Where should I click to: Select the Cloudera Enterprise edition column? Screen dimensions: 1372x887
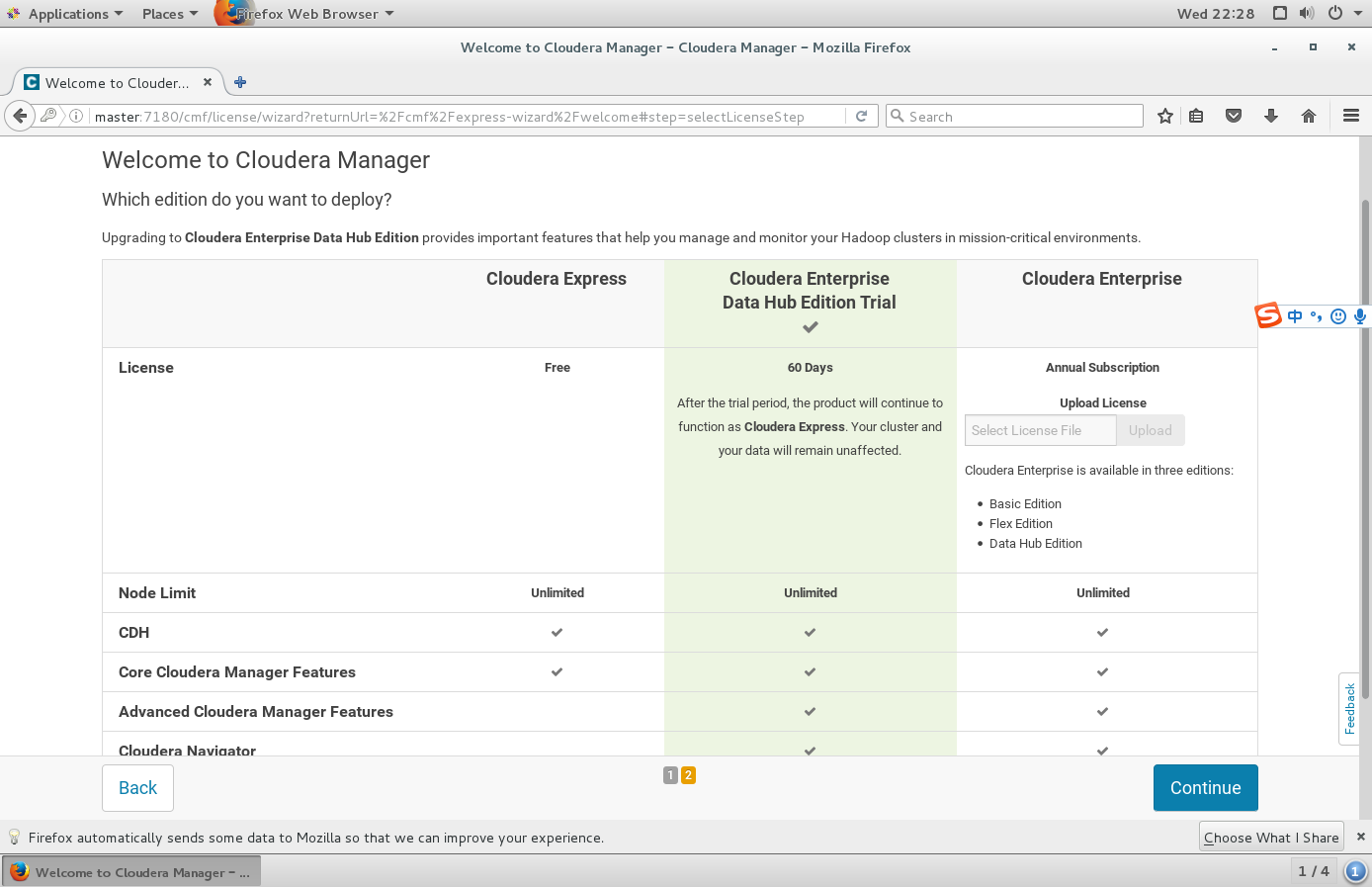click(x=1102, y=279)
